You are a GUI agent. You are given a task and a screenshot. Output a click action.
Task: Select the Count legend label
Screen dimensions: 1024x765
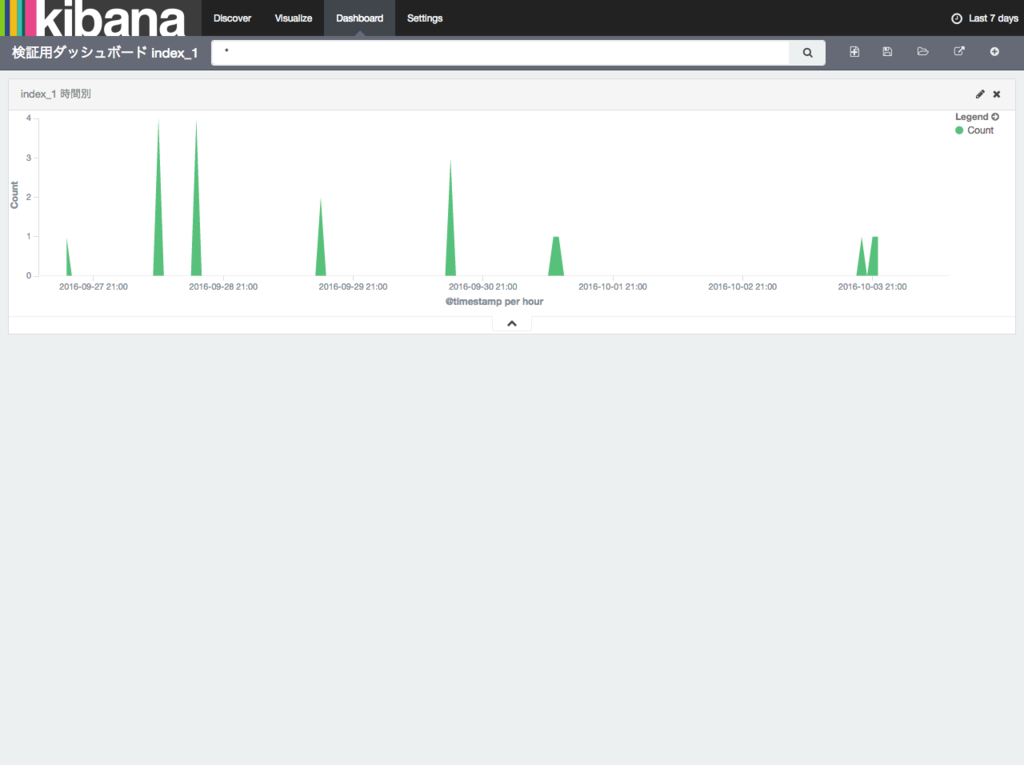point(980,130)
